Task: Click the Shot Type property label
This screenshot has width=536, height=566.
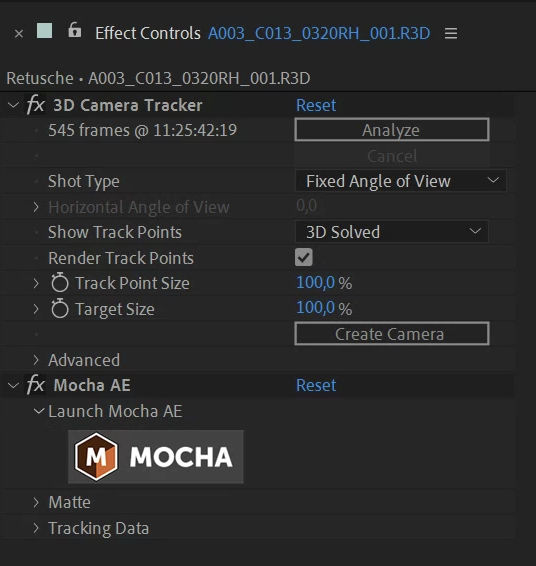Action: [84, 181]
